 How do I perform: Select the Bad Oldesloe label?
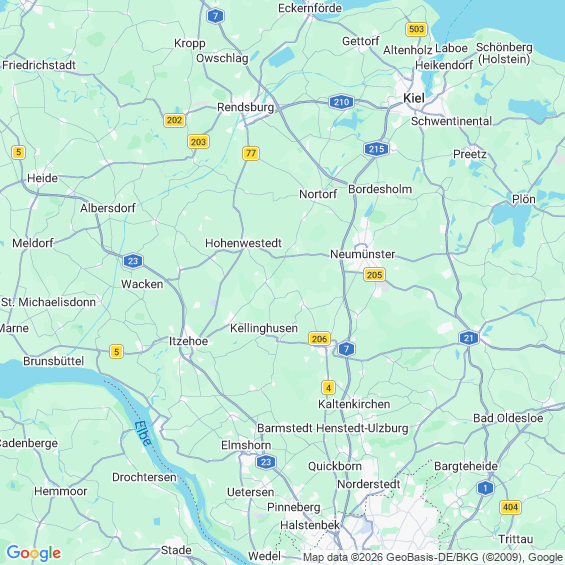click(x=508, y=418)
